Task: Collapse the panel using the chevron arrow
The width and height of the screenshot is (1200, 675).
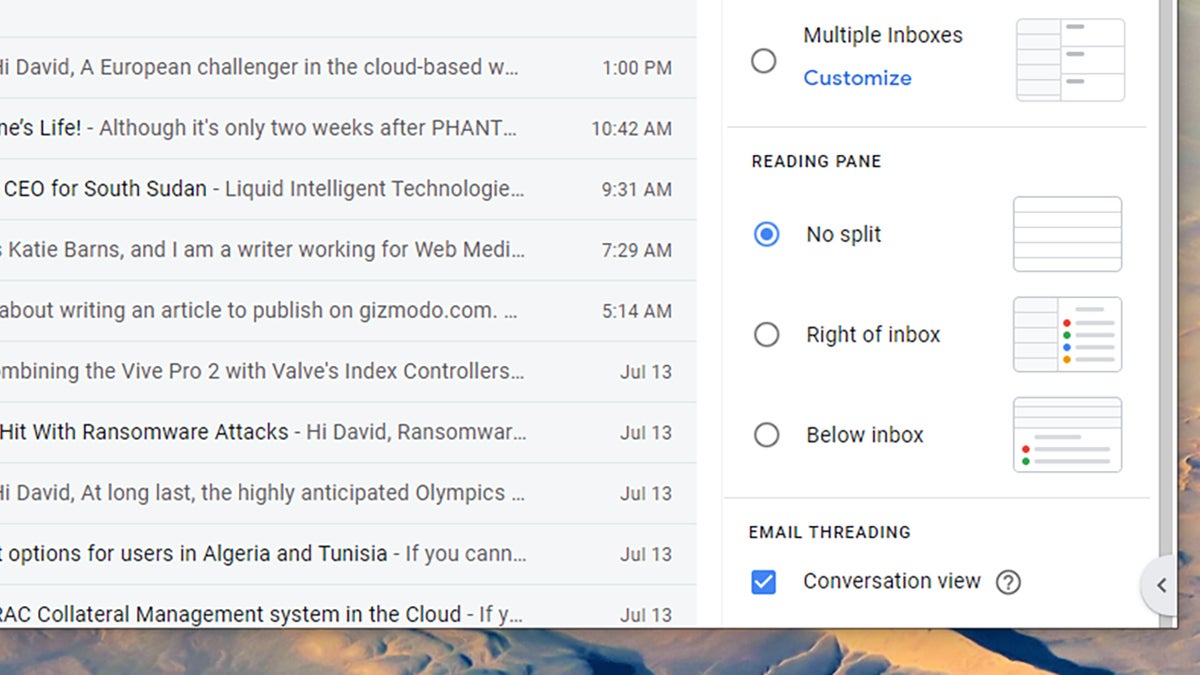Action: point(1162,584)
